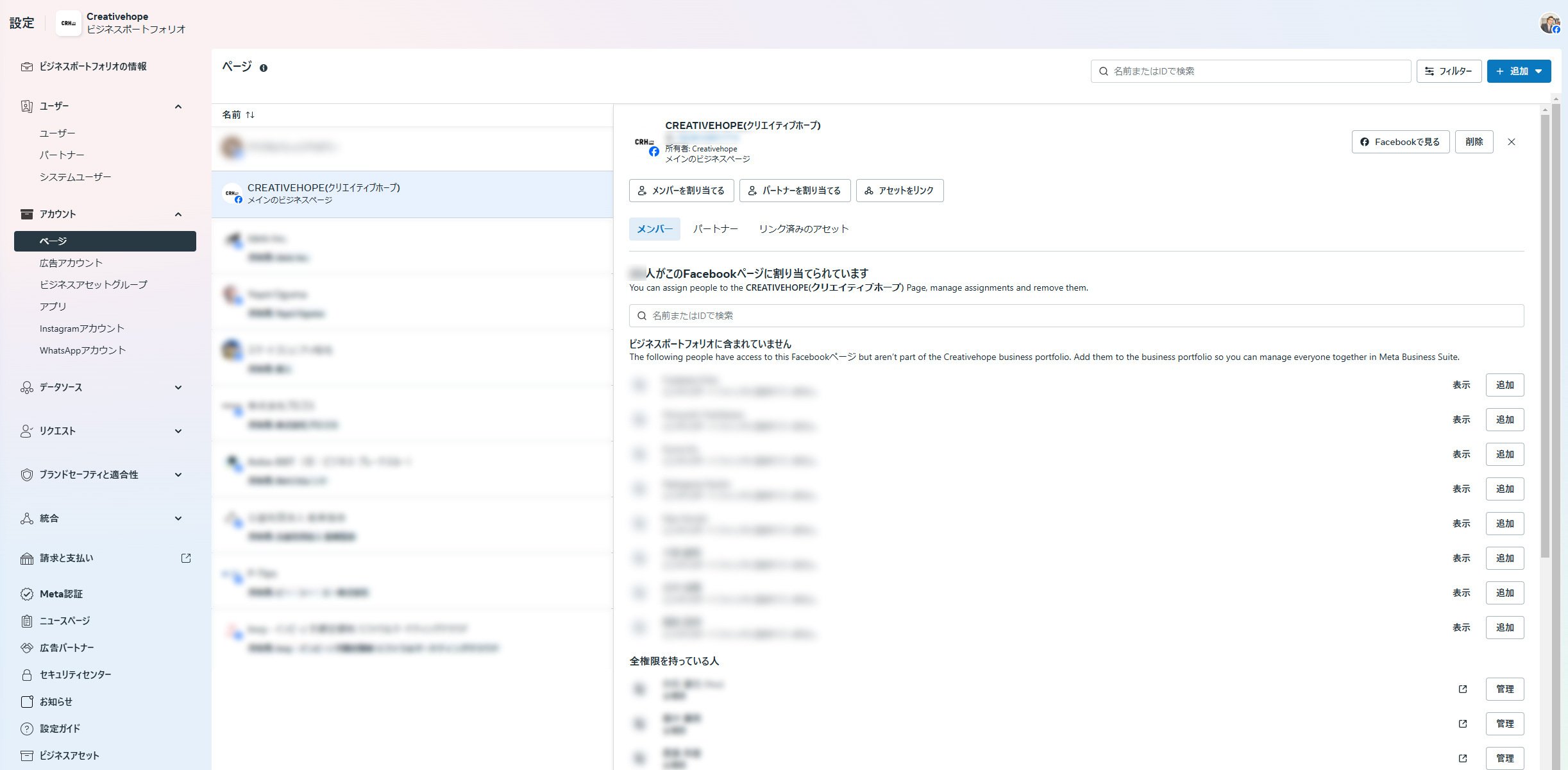The image size is (1568, 770).
Task: Click アセットをリンク button
Action: (899, 191)
